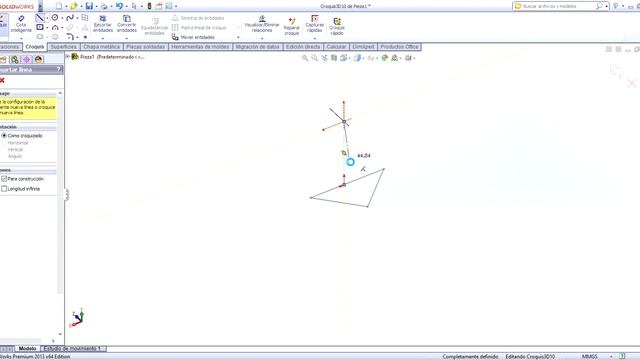640x360 pixels.
Task: Switch to DimXpert tab
Action: (x=363, y=47)
